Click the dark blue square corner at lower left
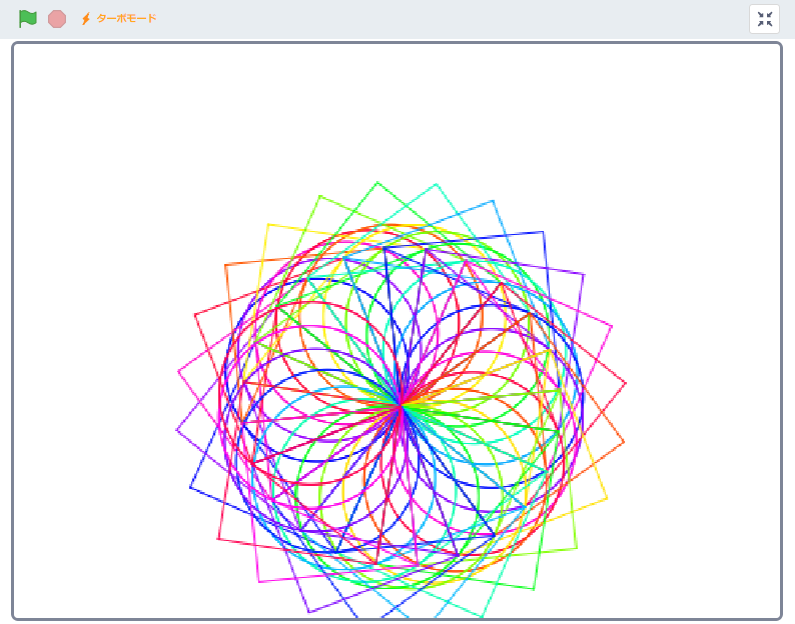 190,488
